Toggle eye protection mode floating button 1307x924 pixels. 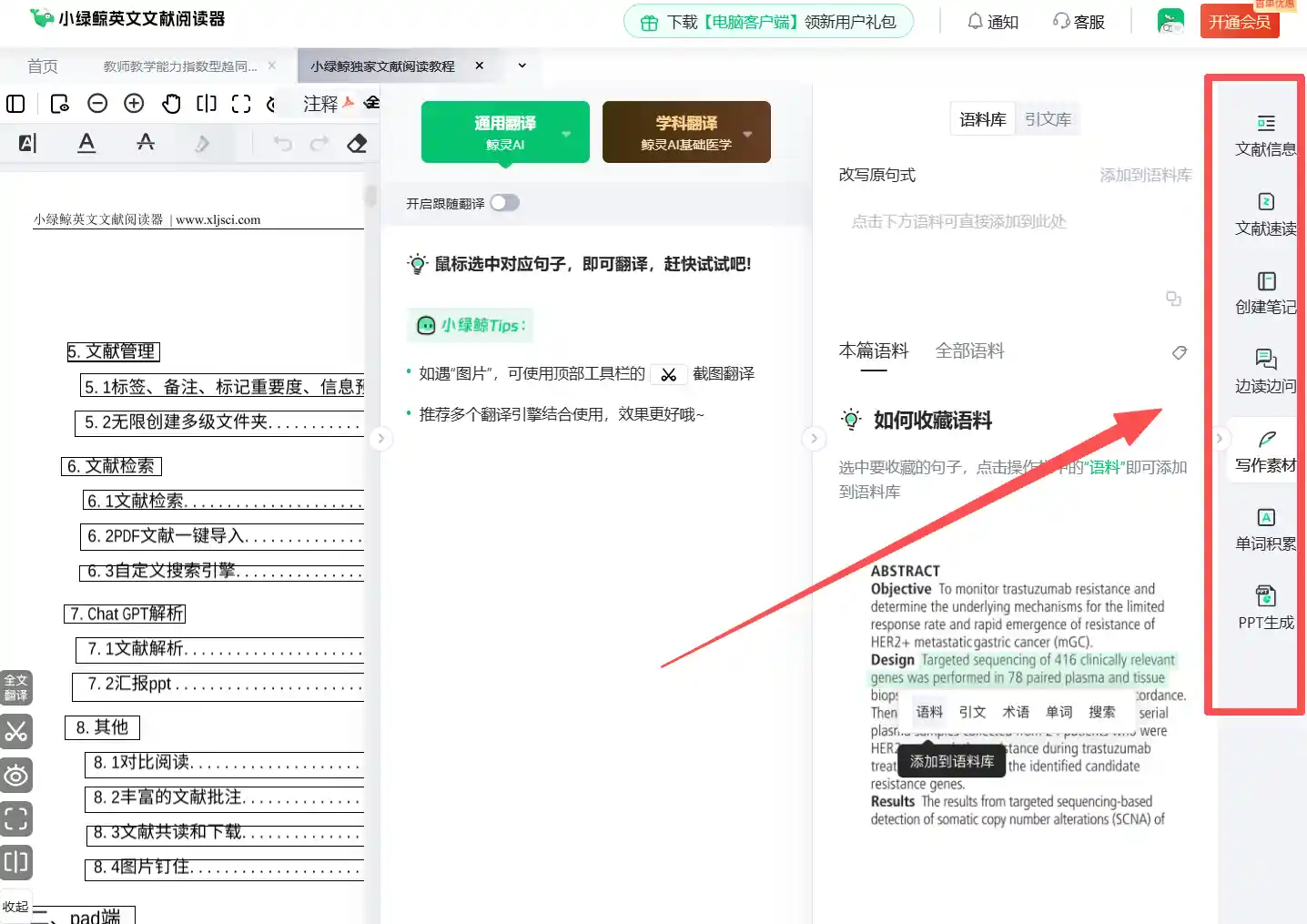coord(16,776)
